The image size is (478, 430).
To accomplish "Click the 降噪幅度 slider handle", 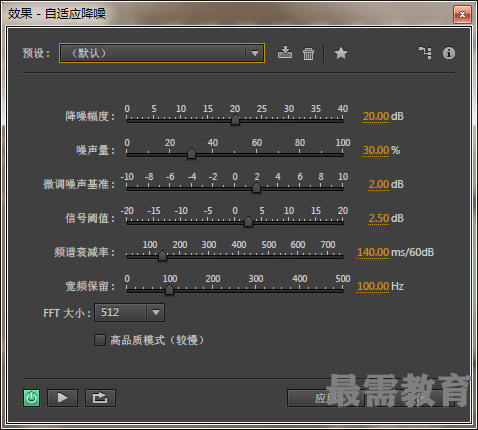I will tap(235, 120).
